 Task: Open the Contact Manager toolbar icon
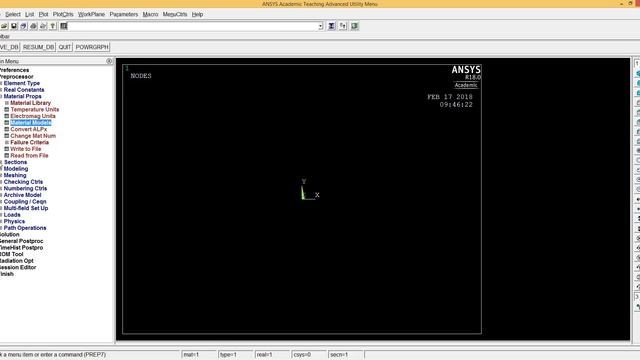click(354, 26)
